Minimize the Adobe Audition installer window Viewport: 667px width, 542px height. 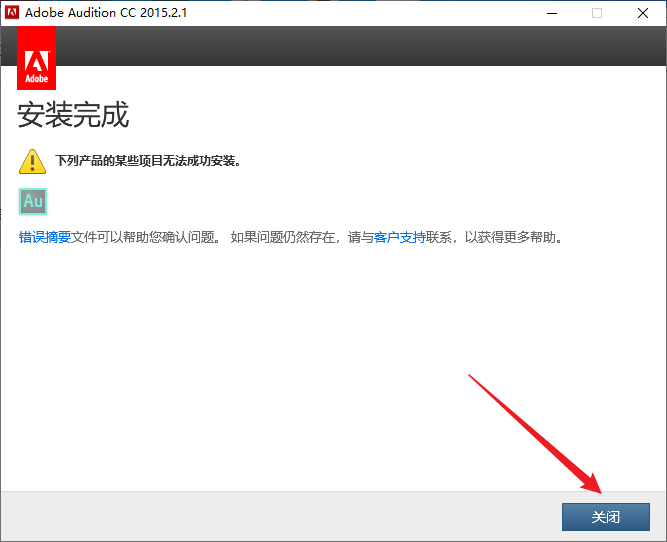click(x=552, y=13)
